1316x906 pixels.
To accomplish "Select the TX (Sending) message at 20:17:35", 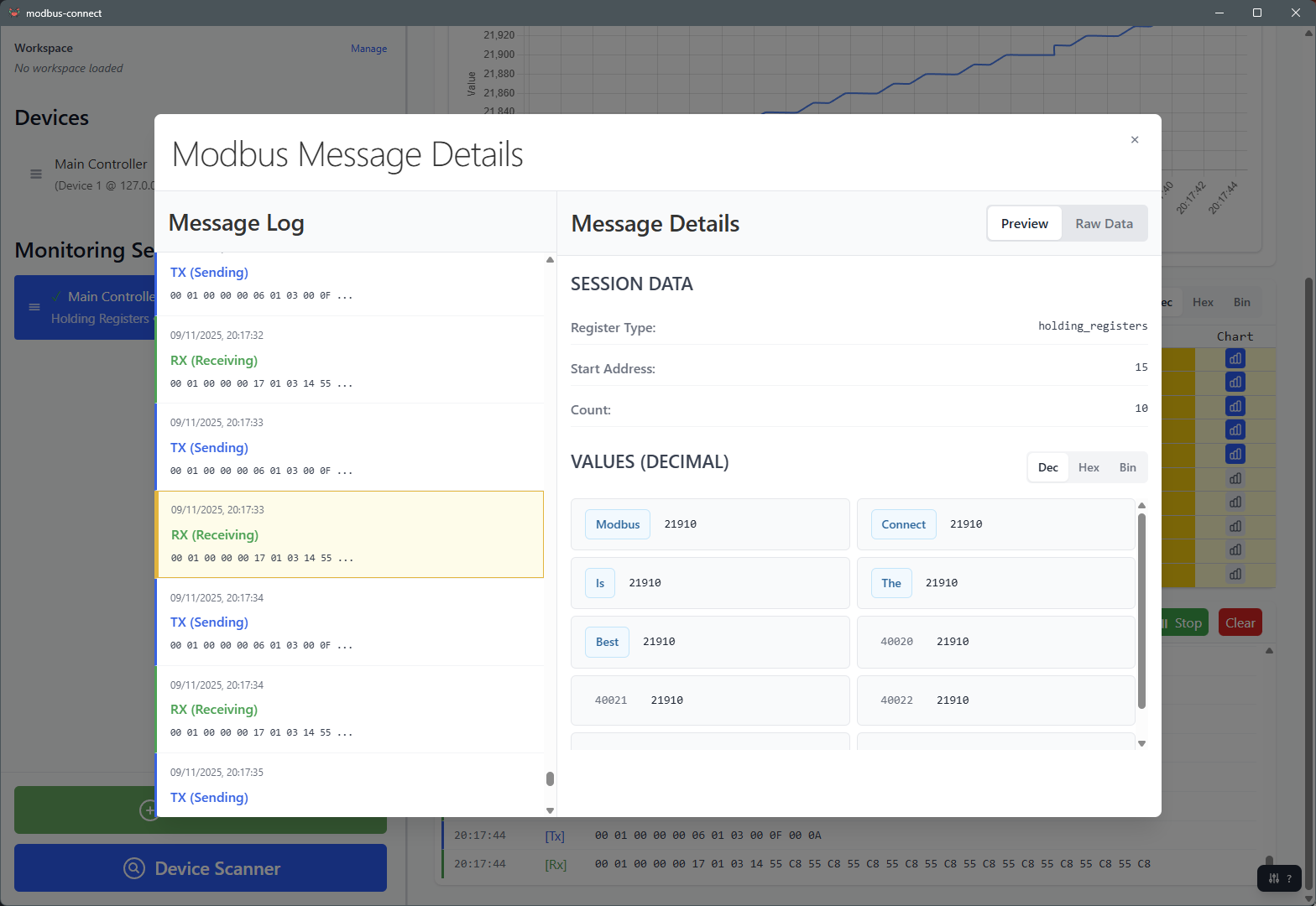I will [350, 785].
